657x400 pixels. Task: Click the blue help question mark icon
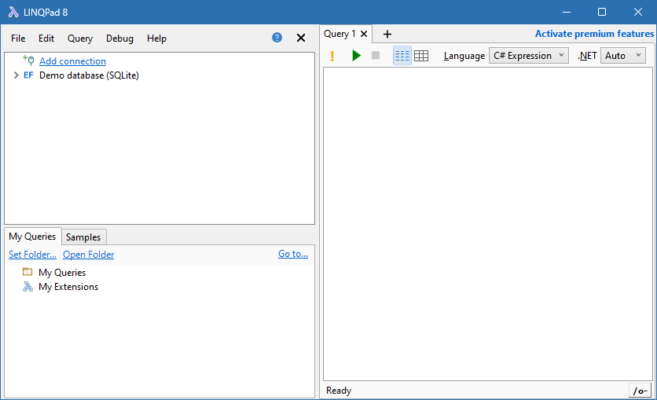coord(277,38)
